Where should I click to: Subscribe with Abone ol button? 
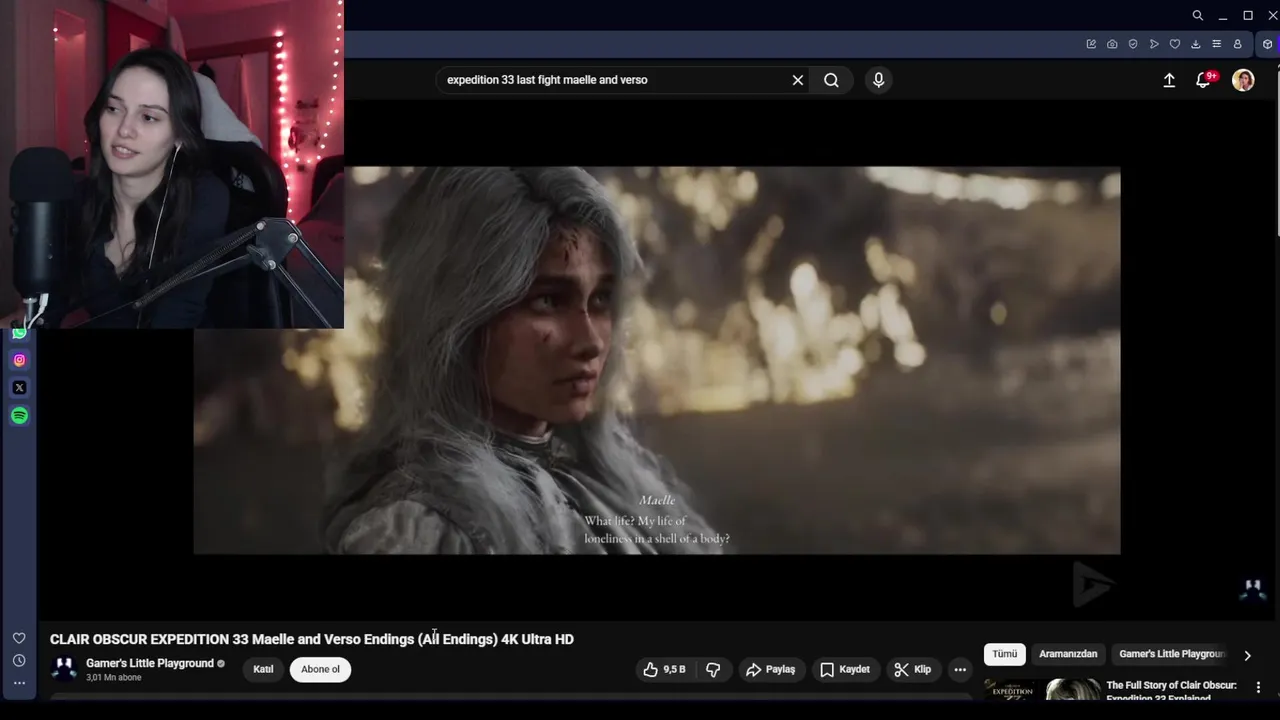(x=320, y=669)
